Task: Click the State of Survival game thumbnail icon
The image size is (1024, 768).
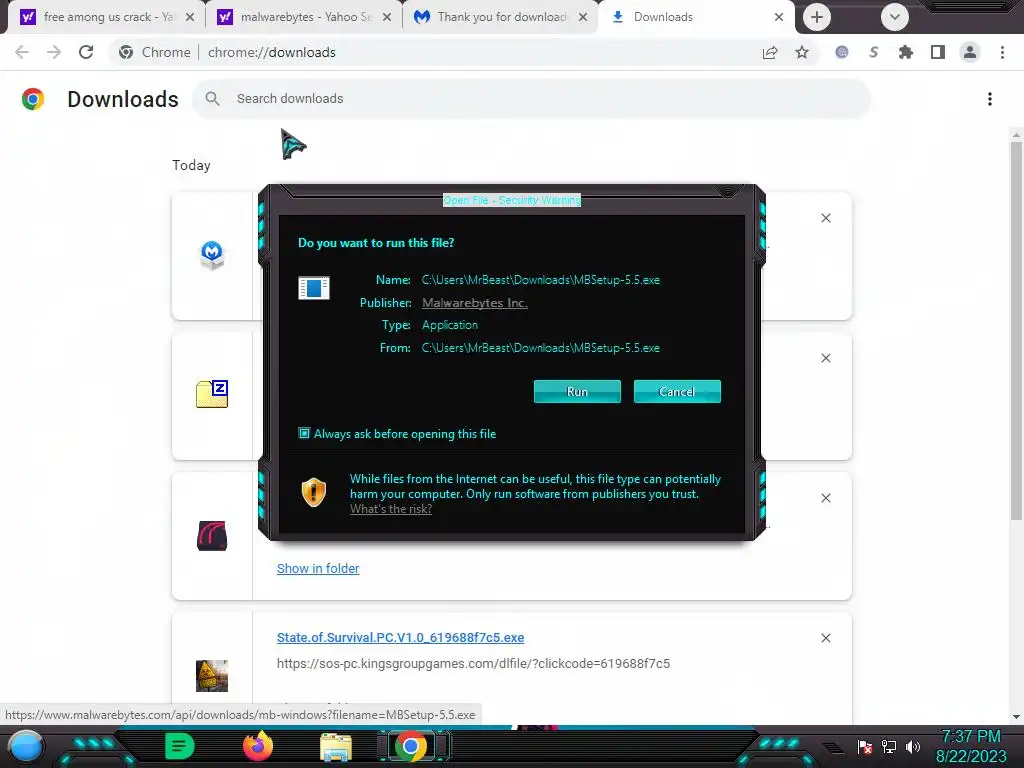Action: click(x=212, y=675)
